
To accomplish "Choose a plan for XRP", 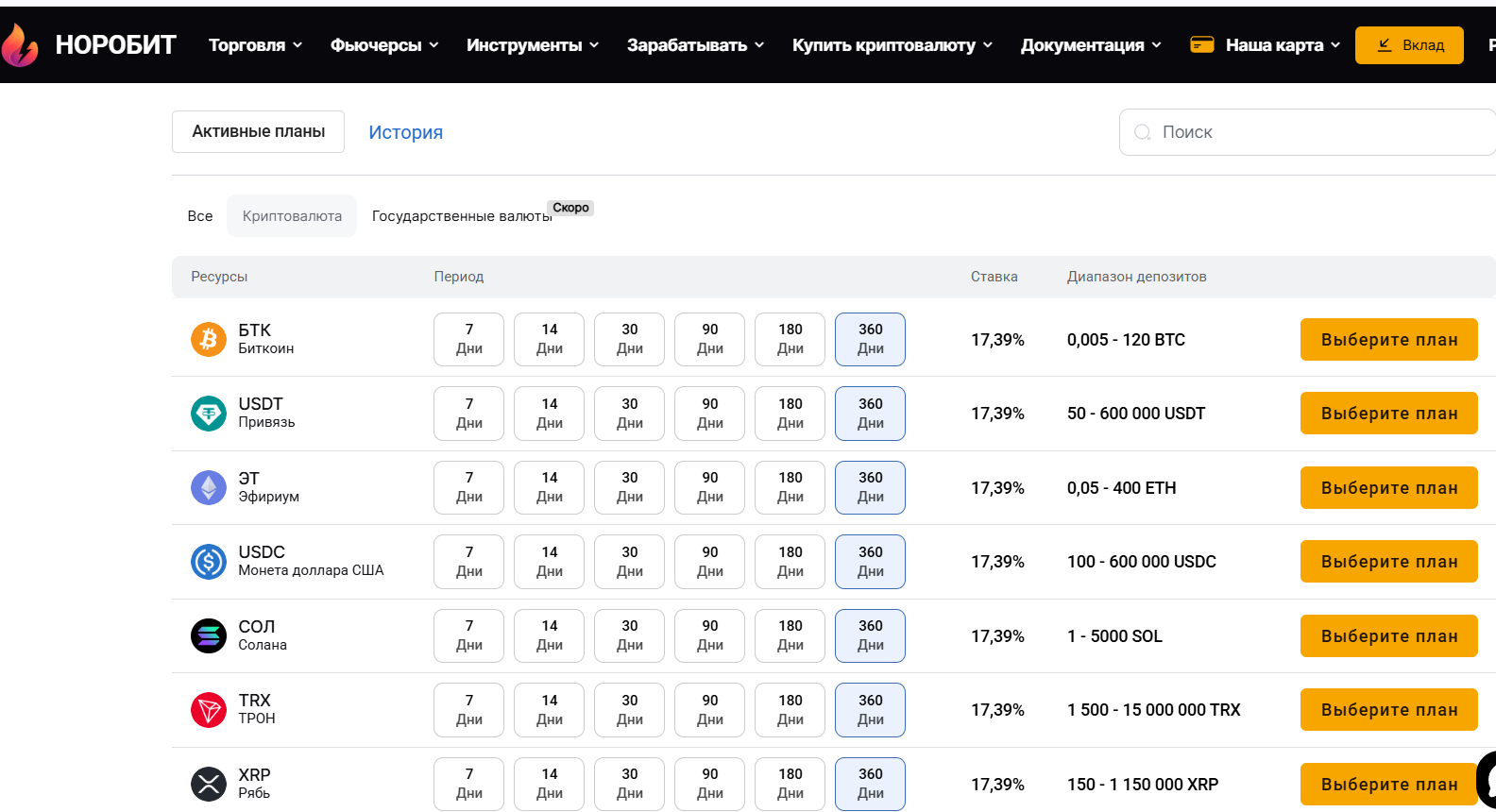I will click(1388, 784).
